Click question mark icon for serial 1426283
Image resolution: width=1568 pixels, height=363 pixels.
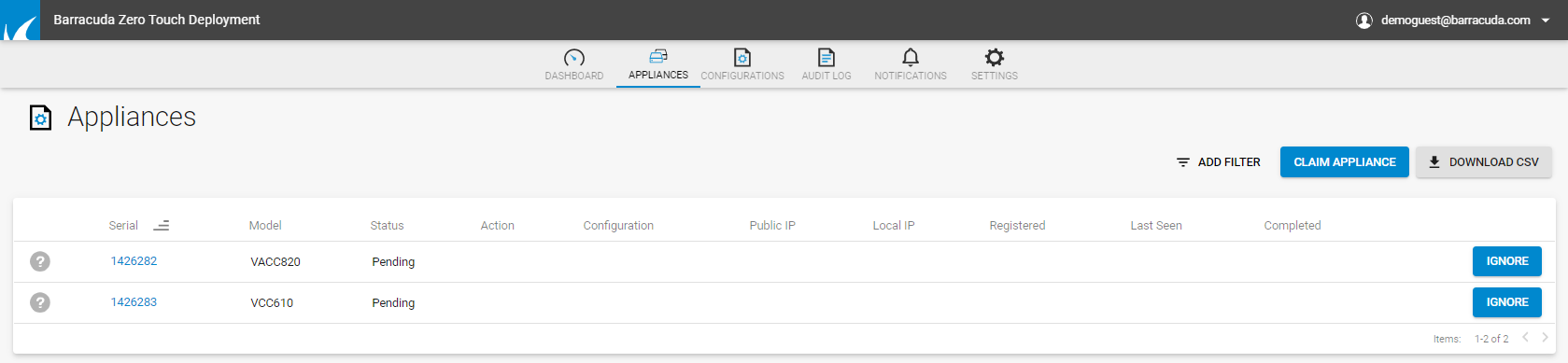(40, 302)
